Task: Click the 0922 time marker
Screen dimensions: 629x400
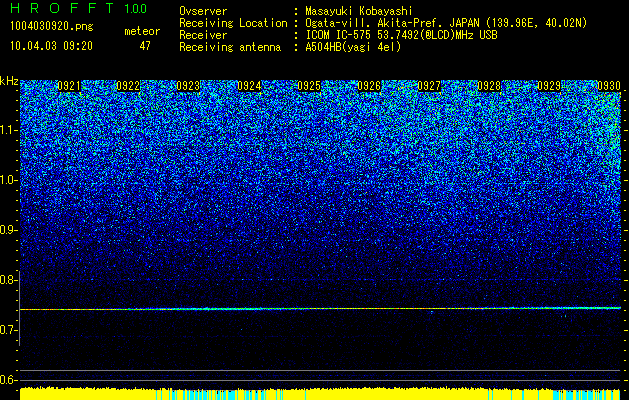Action: [x=128, y=86]
